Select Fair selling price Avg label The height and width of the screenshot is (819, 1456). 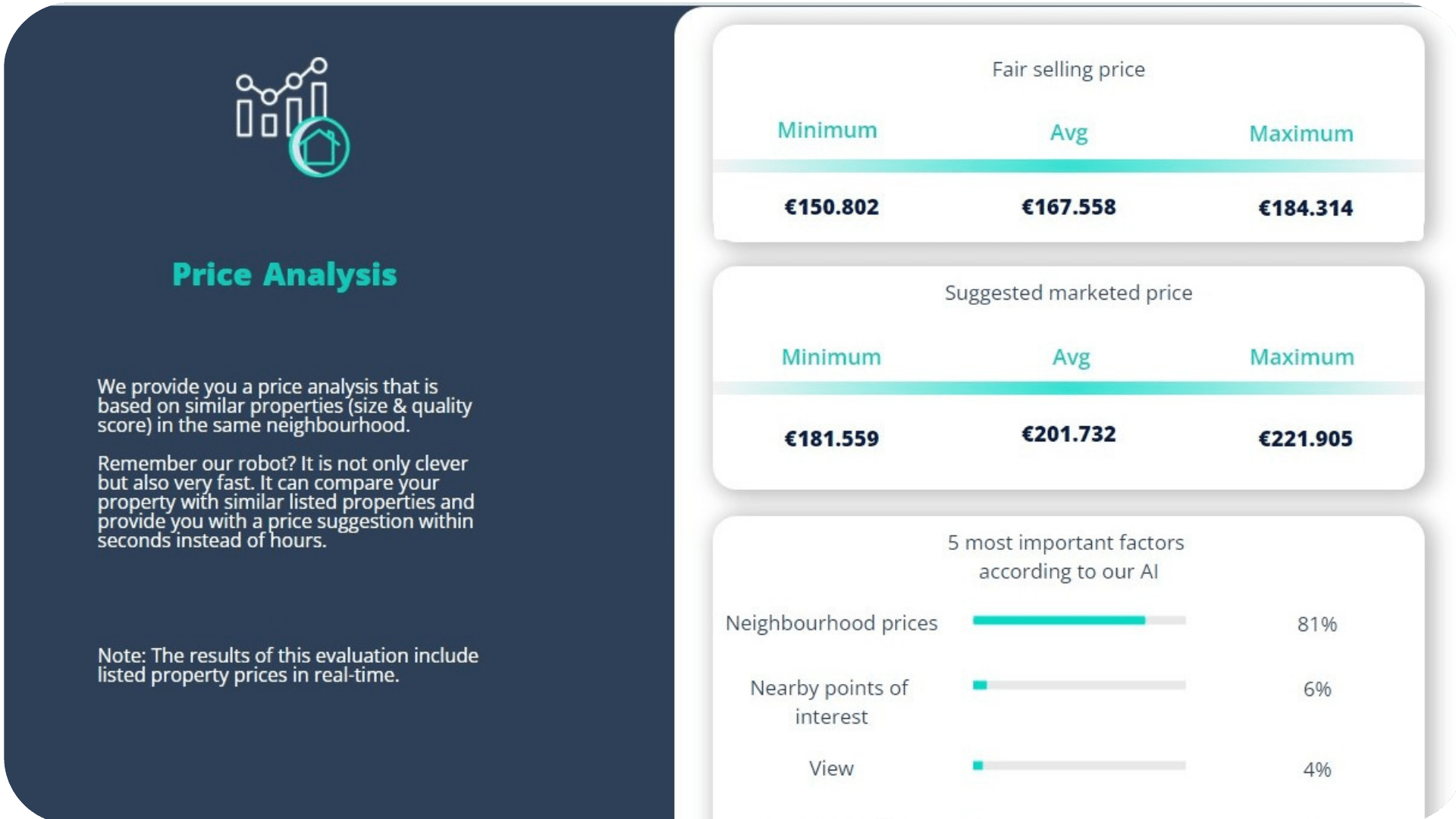tap(1068, 133)
